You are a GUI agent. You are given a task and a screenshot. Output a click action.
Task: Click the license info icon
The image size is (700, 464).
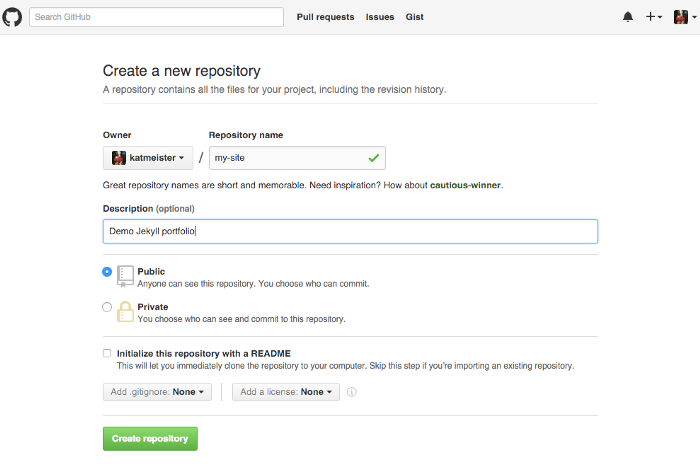tap(352, 392)
